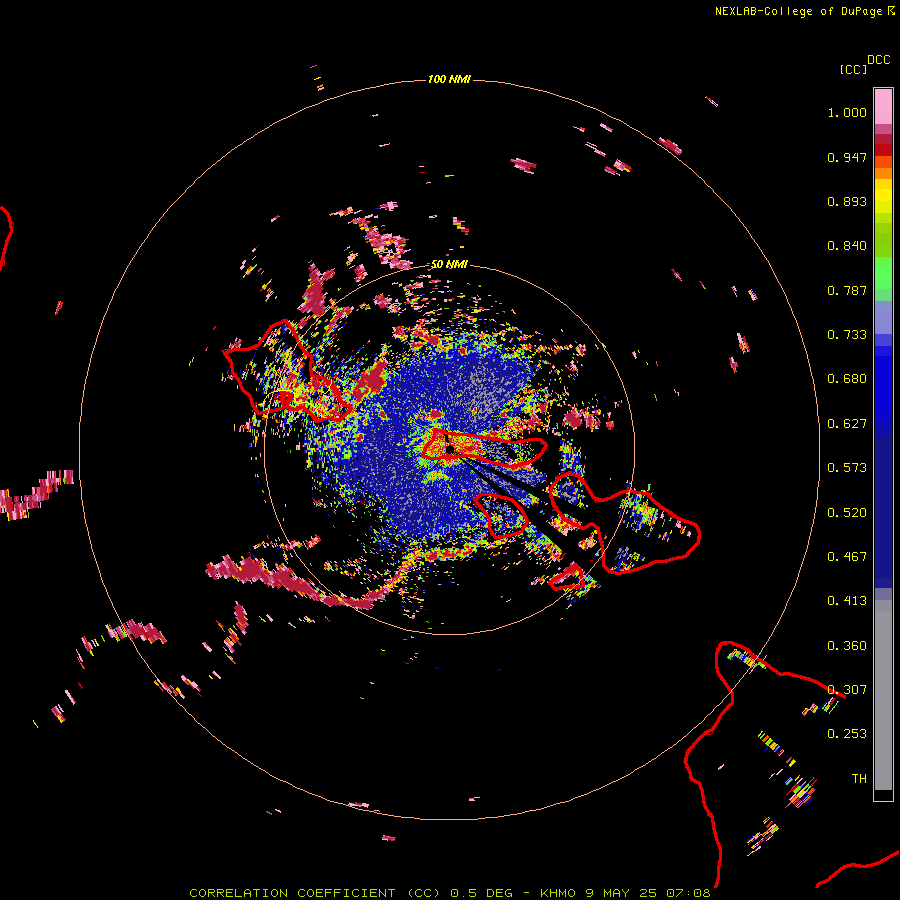Click the 0.5 DEG elevation text
Viewport: 900px width, 900px height.
pos(481,893)
